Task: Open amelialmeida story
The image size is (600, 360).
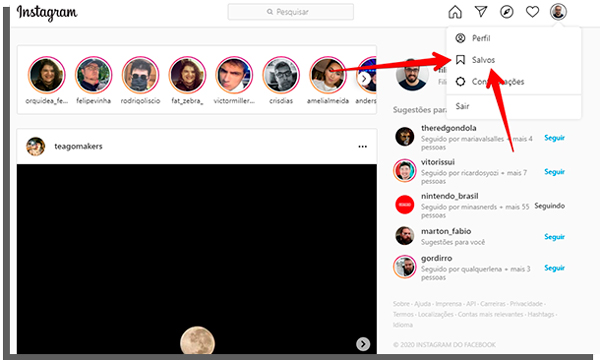Action: coord(328,75)
